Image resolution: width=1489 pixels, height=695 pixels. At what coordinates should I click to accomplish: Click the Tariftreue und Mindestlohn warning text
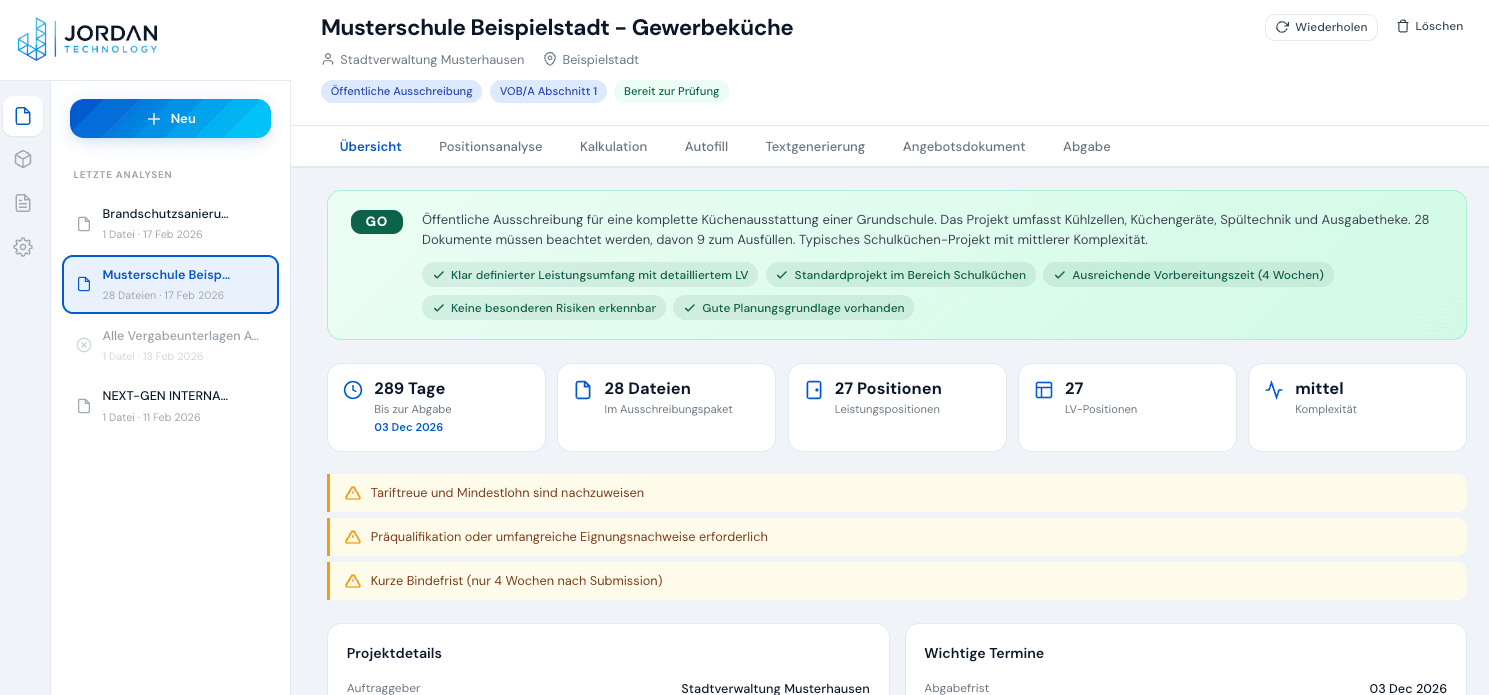pos(507,493)
